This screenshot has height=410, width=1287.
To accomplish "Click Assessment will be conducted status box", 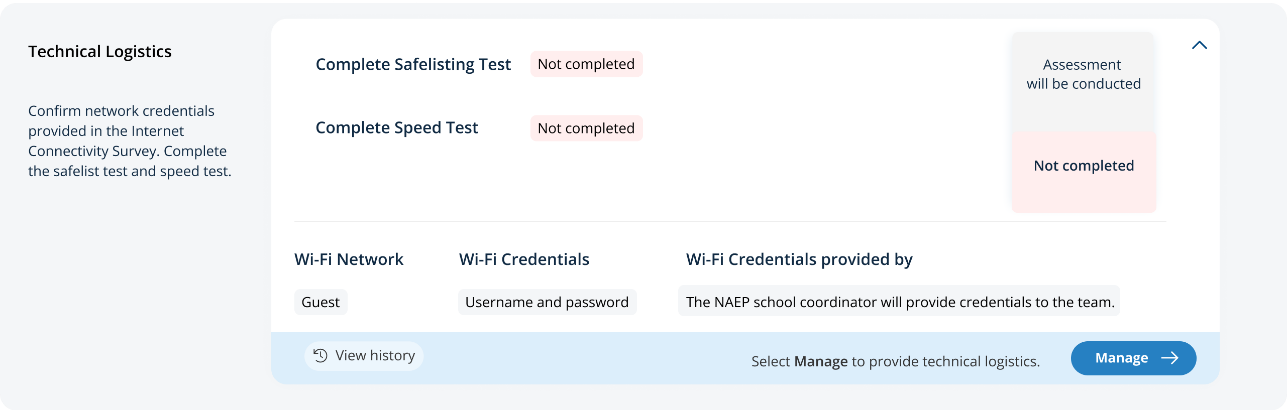I will click(x=1083, y=76).
